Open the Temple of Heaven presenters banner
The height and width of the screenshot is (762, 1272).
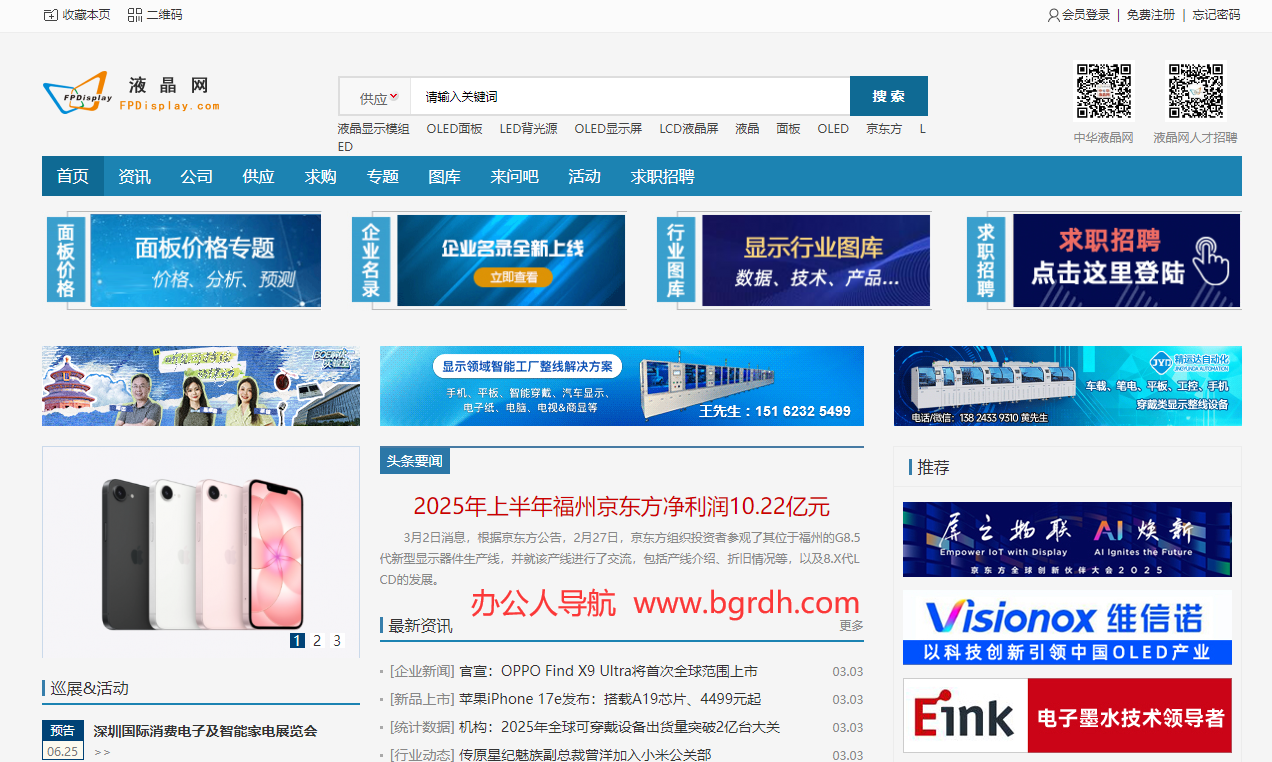pyautogui.click(x=201, y=386)
